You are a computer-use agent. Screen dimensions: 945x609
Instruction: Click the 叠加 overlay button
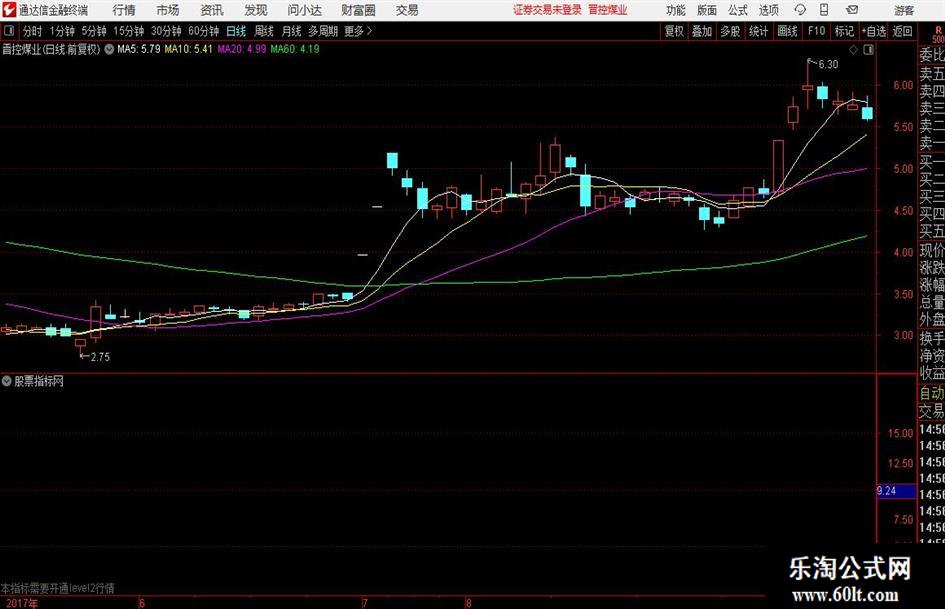click(x=702, y=31)
